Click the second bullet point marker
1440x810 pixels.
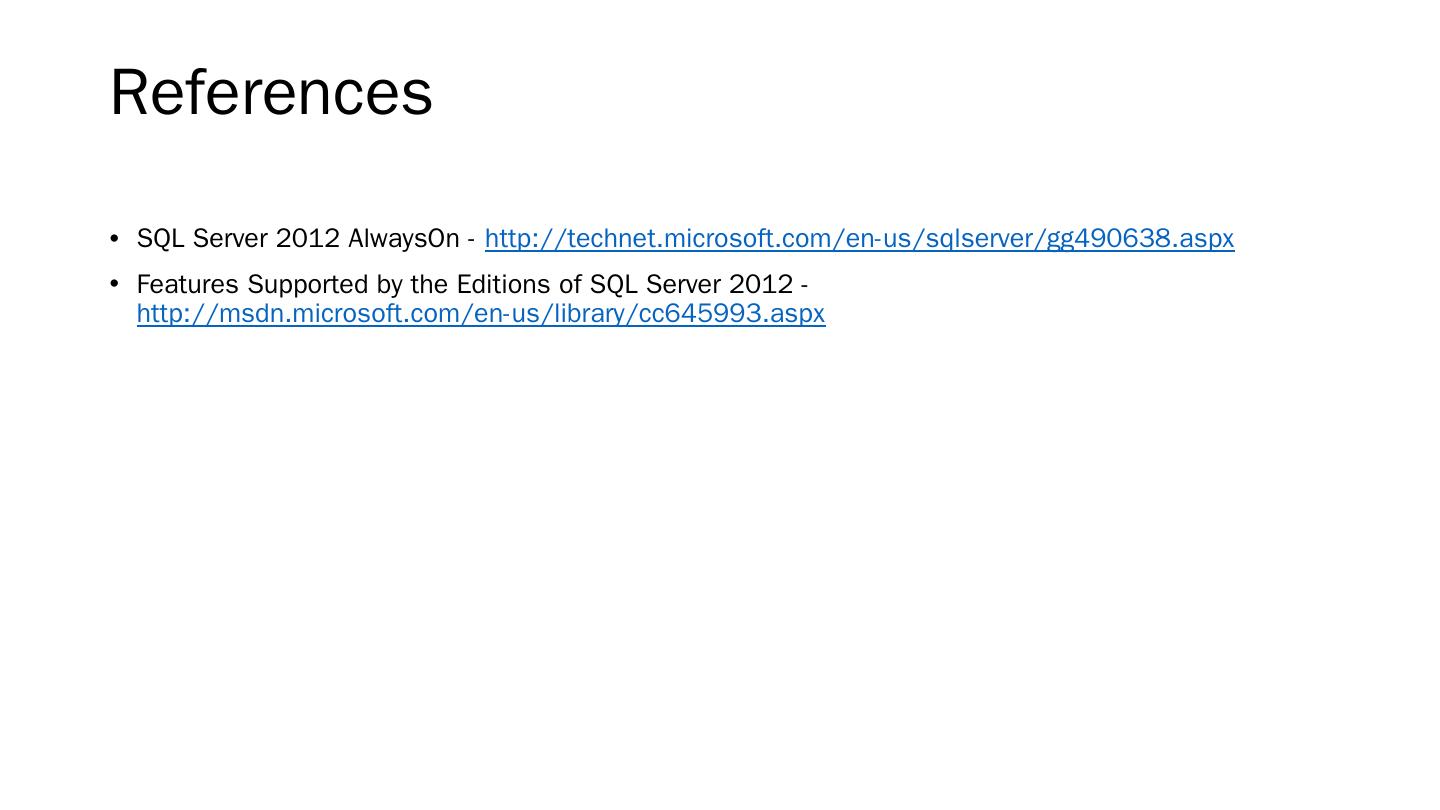click(114, 285)
